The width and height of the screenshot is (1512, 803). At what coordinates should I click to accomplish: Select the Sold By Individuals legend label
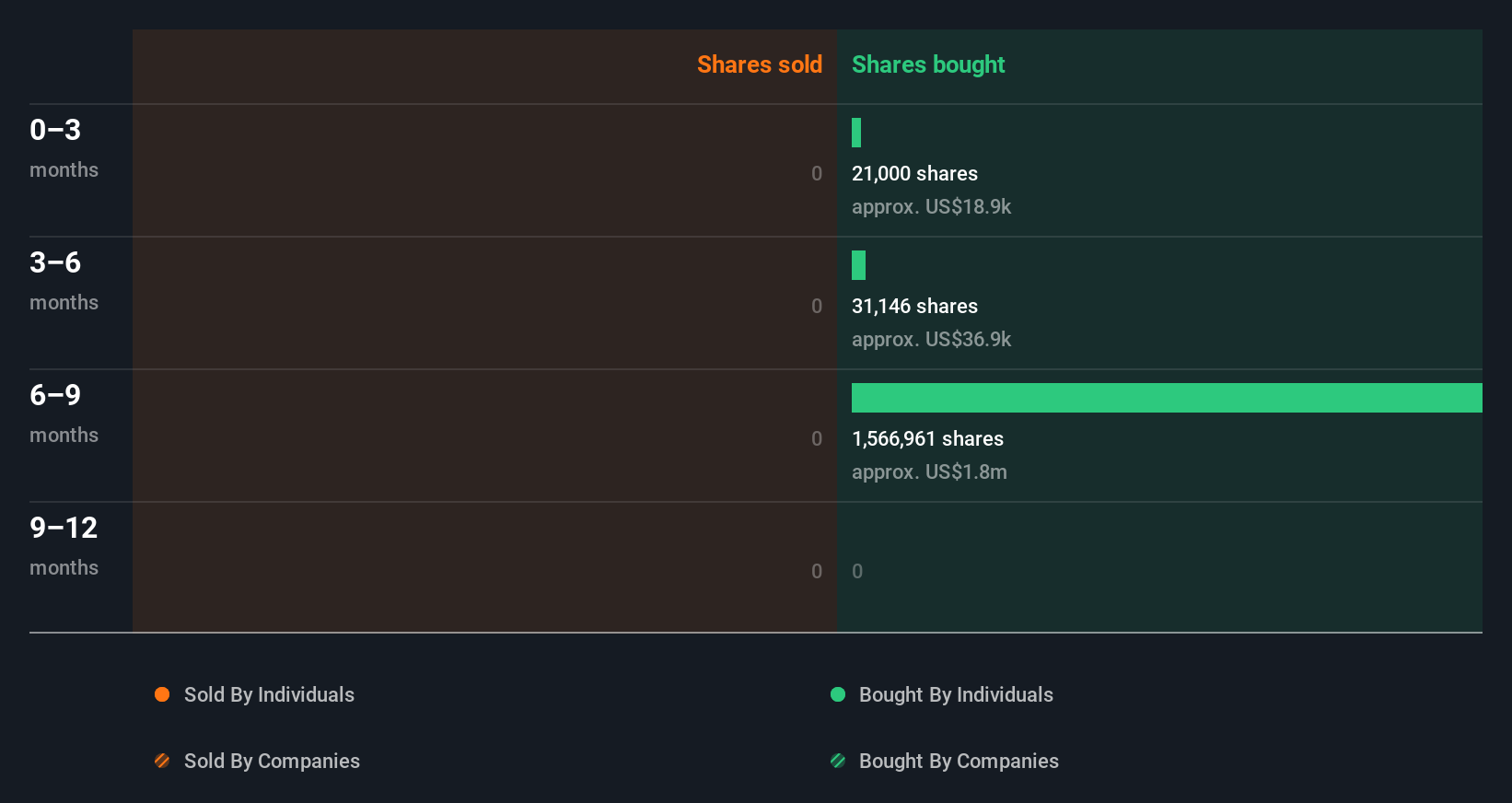[x=269, y=694]
